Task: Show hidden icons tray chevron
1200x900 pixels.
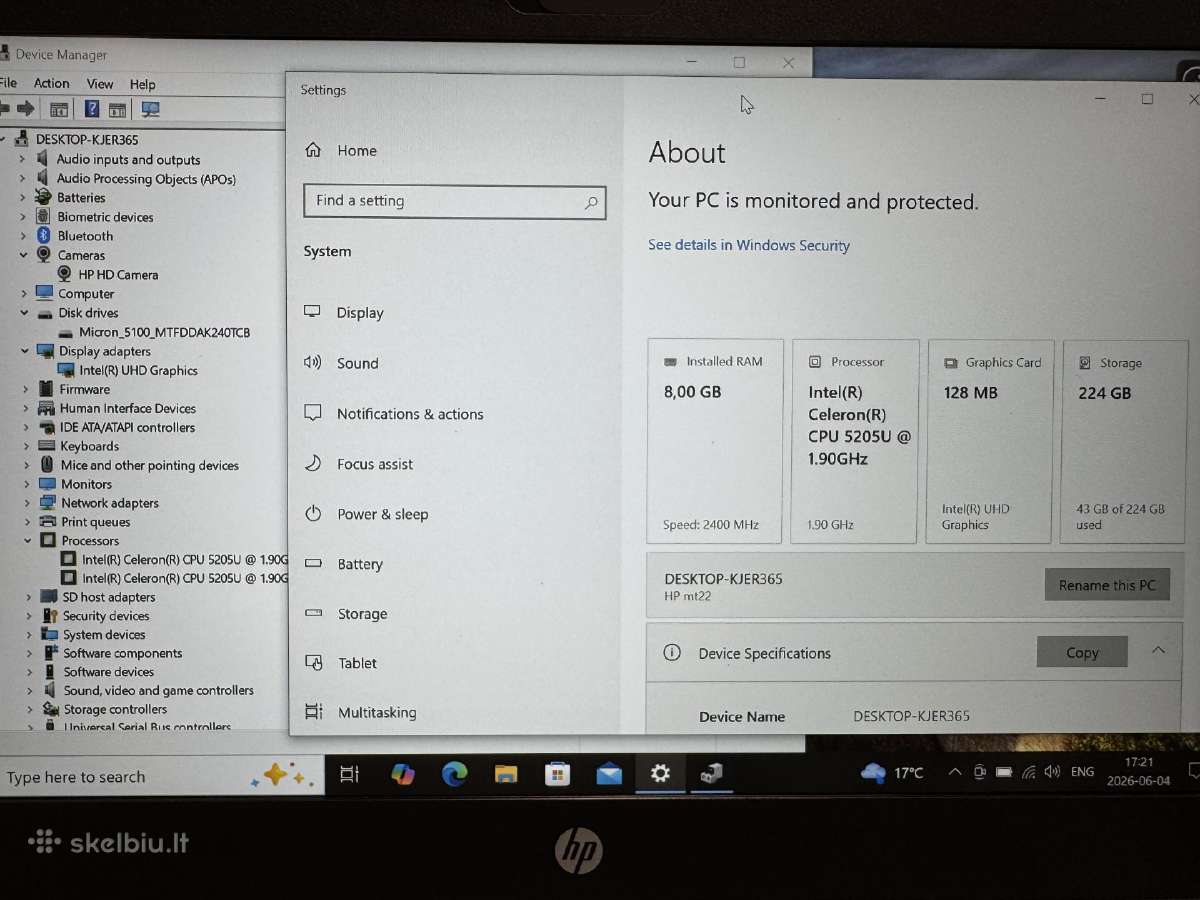Action: [955, 772]
